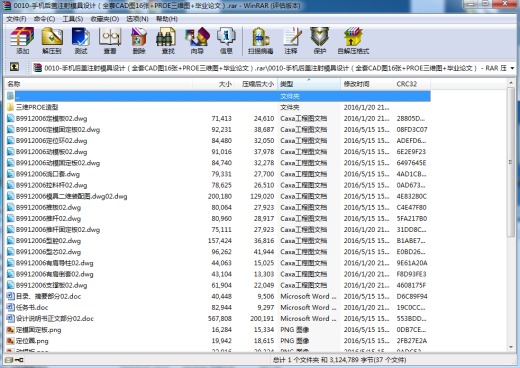520x368 pixels.
Task: Click the WinRAR icon in title bar
Action: [x=7, y=6]
